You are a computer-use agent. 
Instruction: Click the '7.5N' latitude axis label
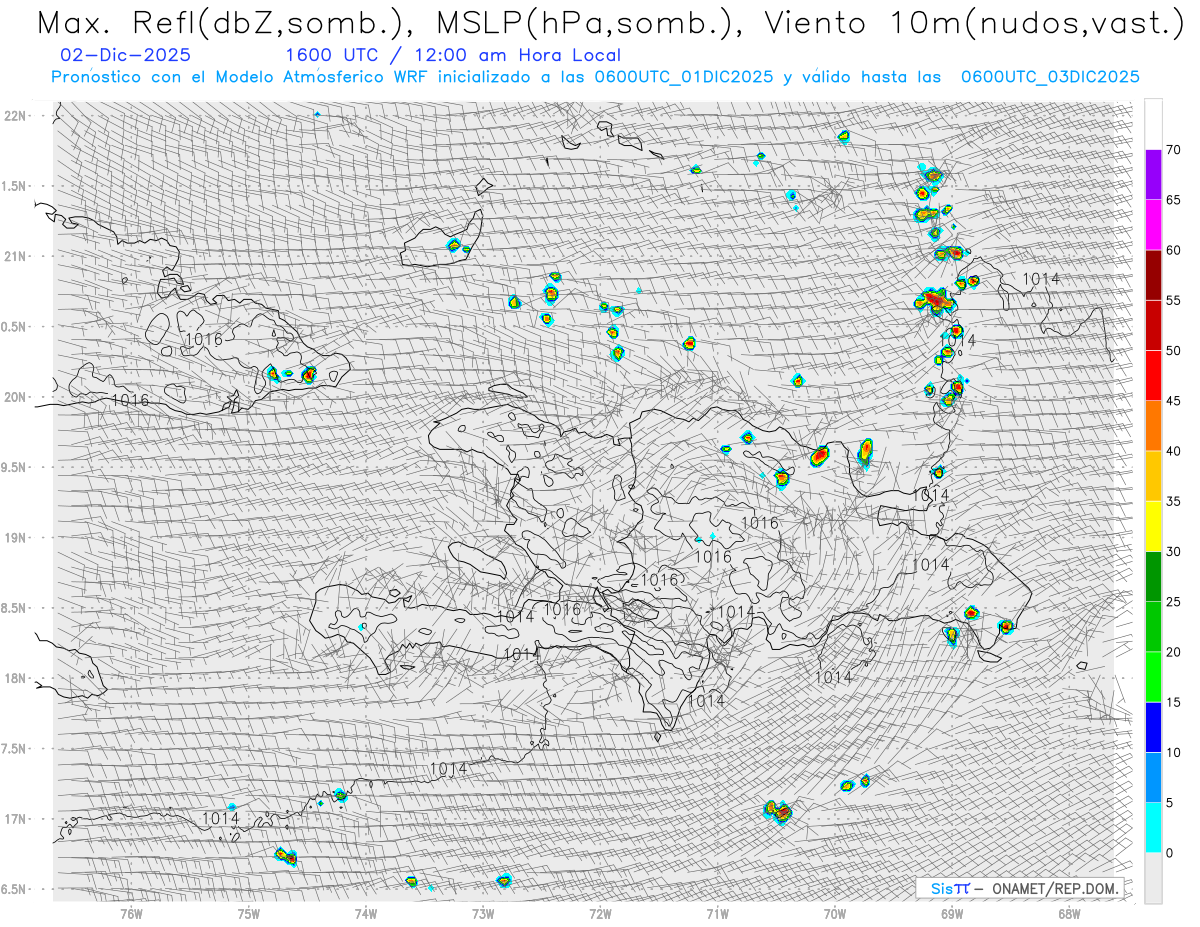point(15,749)
